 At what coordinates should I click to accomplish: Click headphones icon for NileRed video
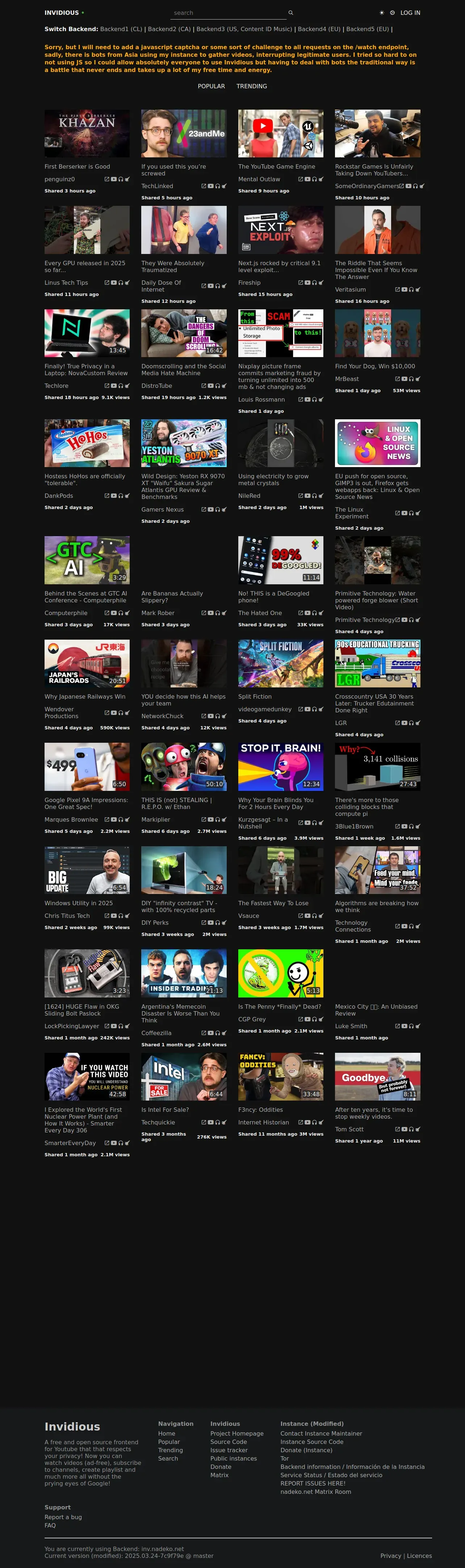[314, 496]
